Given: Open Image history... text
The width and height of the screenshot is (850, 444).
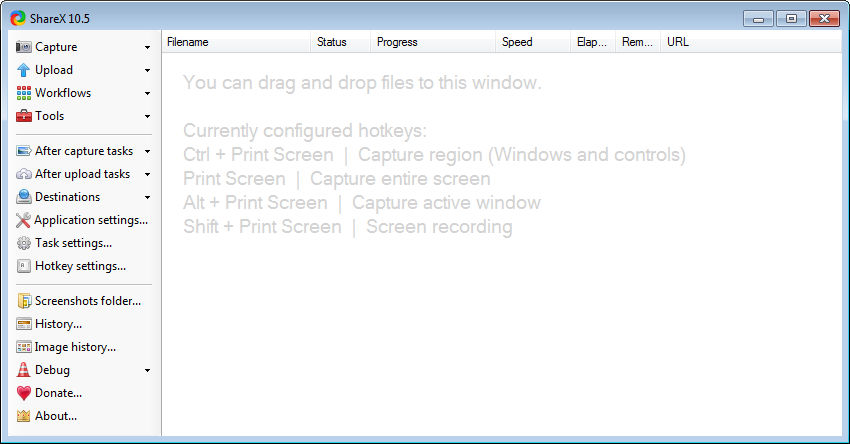Looking at the screenshot, I should pyautogui.click(x=75, y=347).
